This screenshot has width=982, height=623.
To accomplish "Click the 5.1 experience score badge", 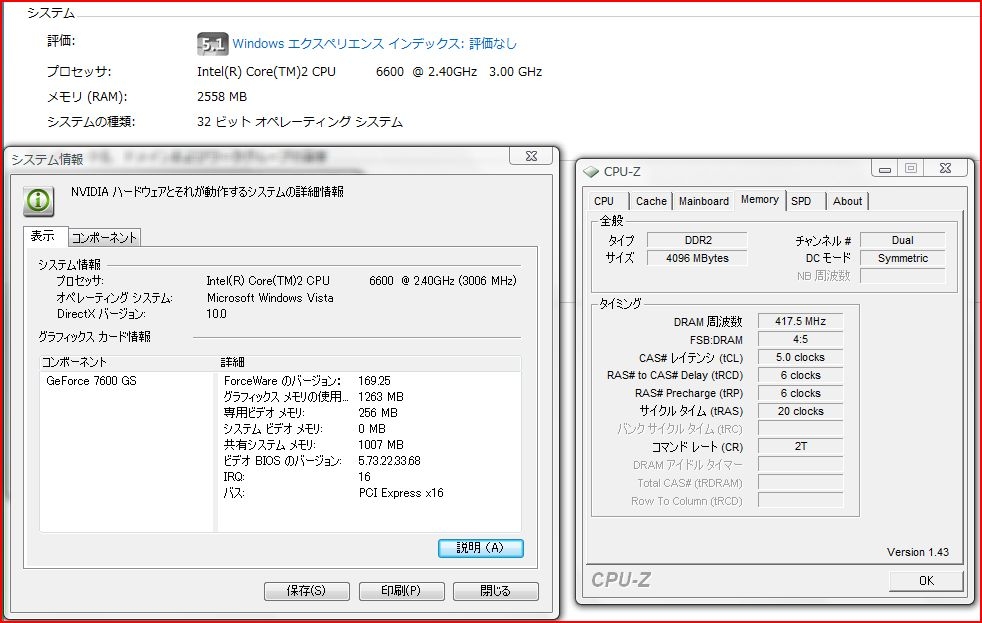I will (x=212, y=44).
